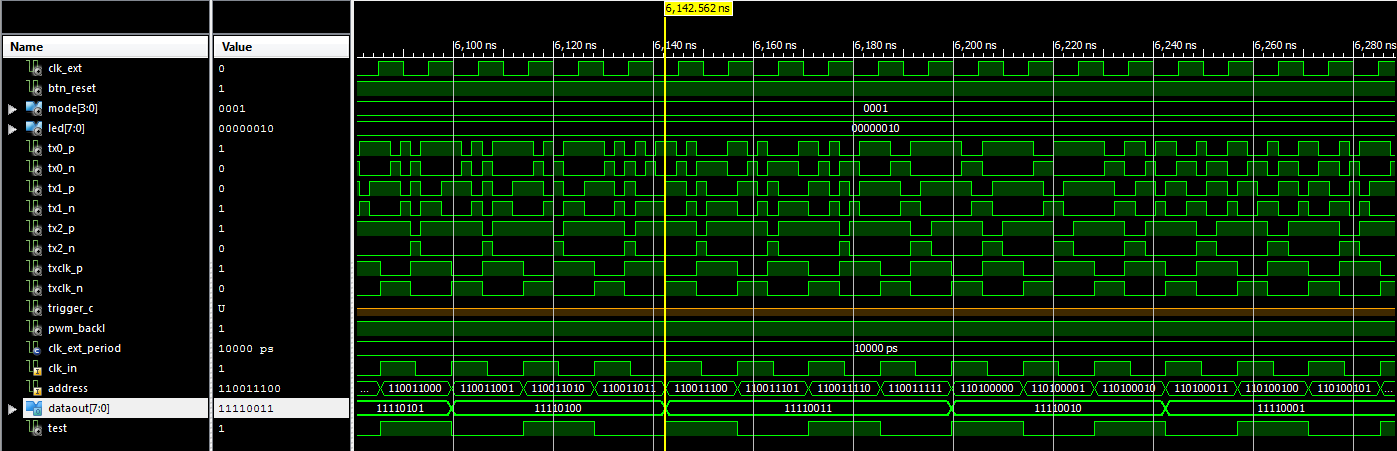Select the clk_in signal name

pyautogui.click(x=62, y=368)
